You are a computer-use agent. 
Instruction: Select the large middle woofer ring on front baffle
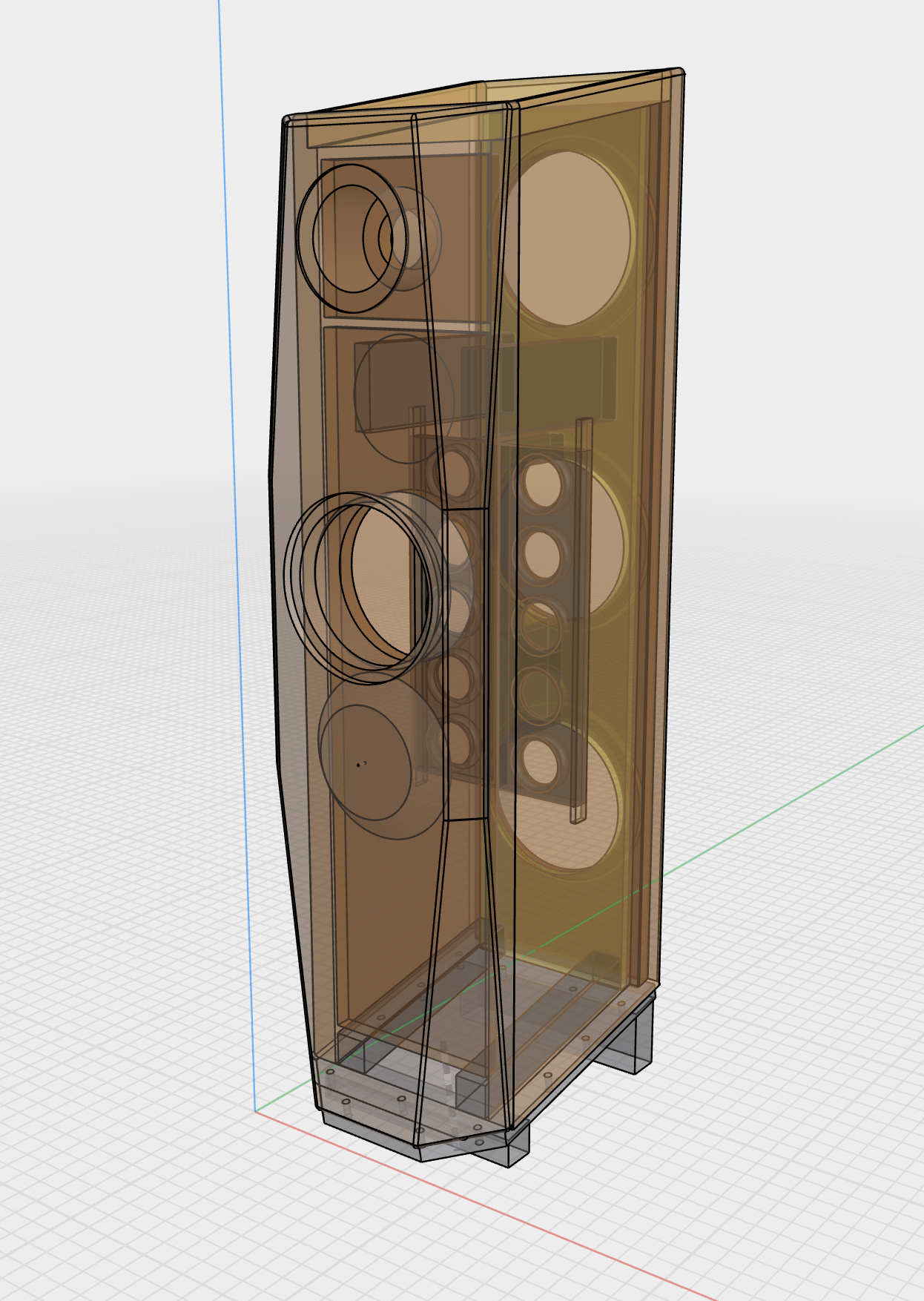click(365, 587)
